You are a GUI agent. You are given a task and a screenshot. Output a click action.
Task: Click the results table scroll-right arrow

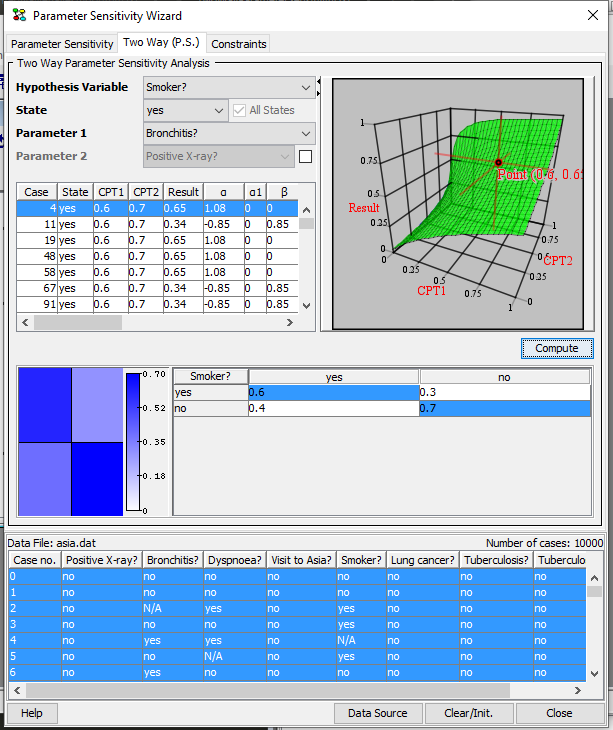pos(290,322)
